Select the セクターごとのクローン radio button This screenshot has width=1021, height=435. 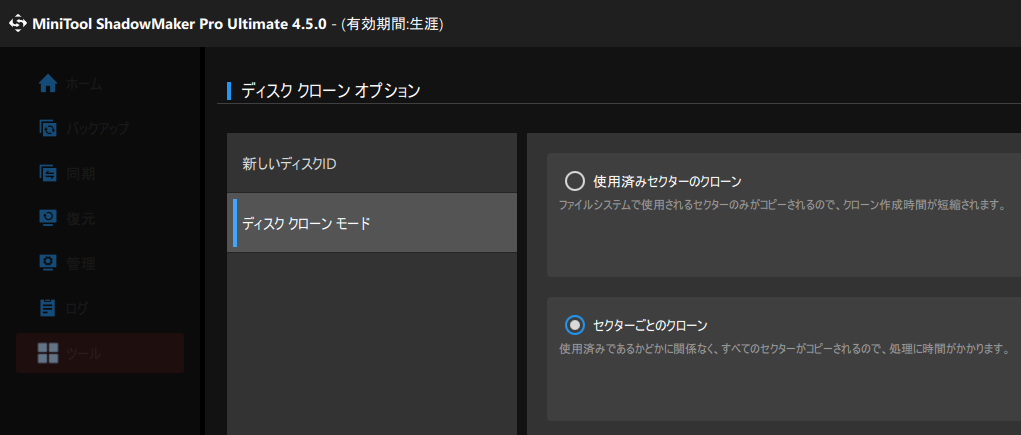click(x=575, y=324)
